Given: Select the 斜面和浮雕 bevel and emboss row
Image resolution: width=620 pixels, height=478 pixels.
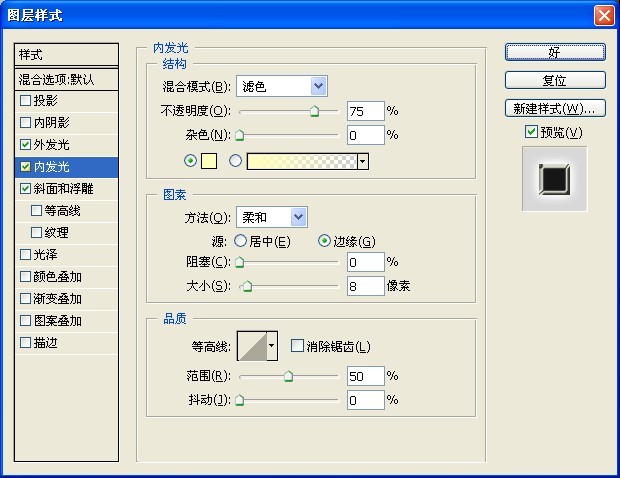Looking at the screenshot, I should pos(66,189).
